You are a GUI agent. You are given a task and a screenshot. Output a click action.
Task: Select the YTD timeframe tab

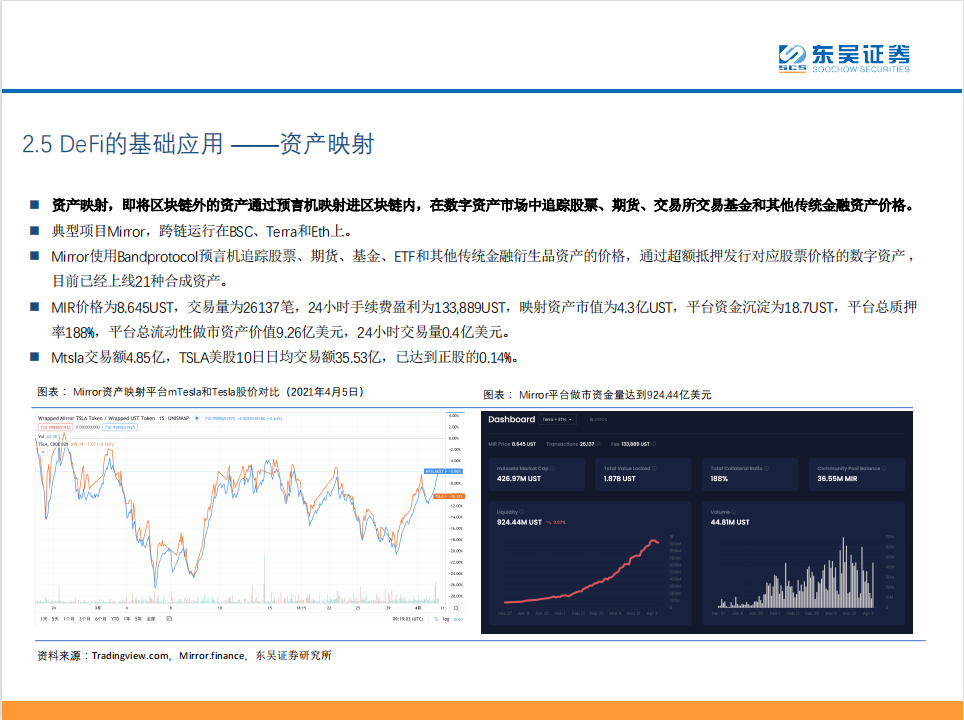[114, 619]
